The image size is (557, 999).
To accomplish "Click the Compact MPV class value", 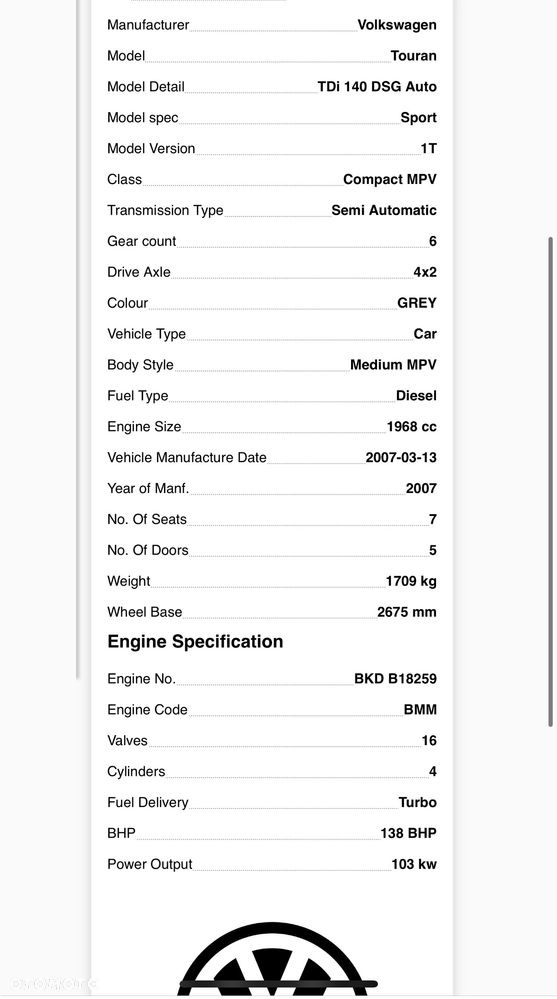I will click(390, 180).
